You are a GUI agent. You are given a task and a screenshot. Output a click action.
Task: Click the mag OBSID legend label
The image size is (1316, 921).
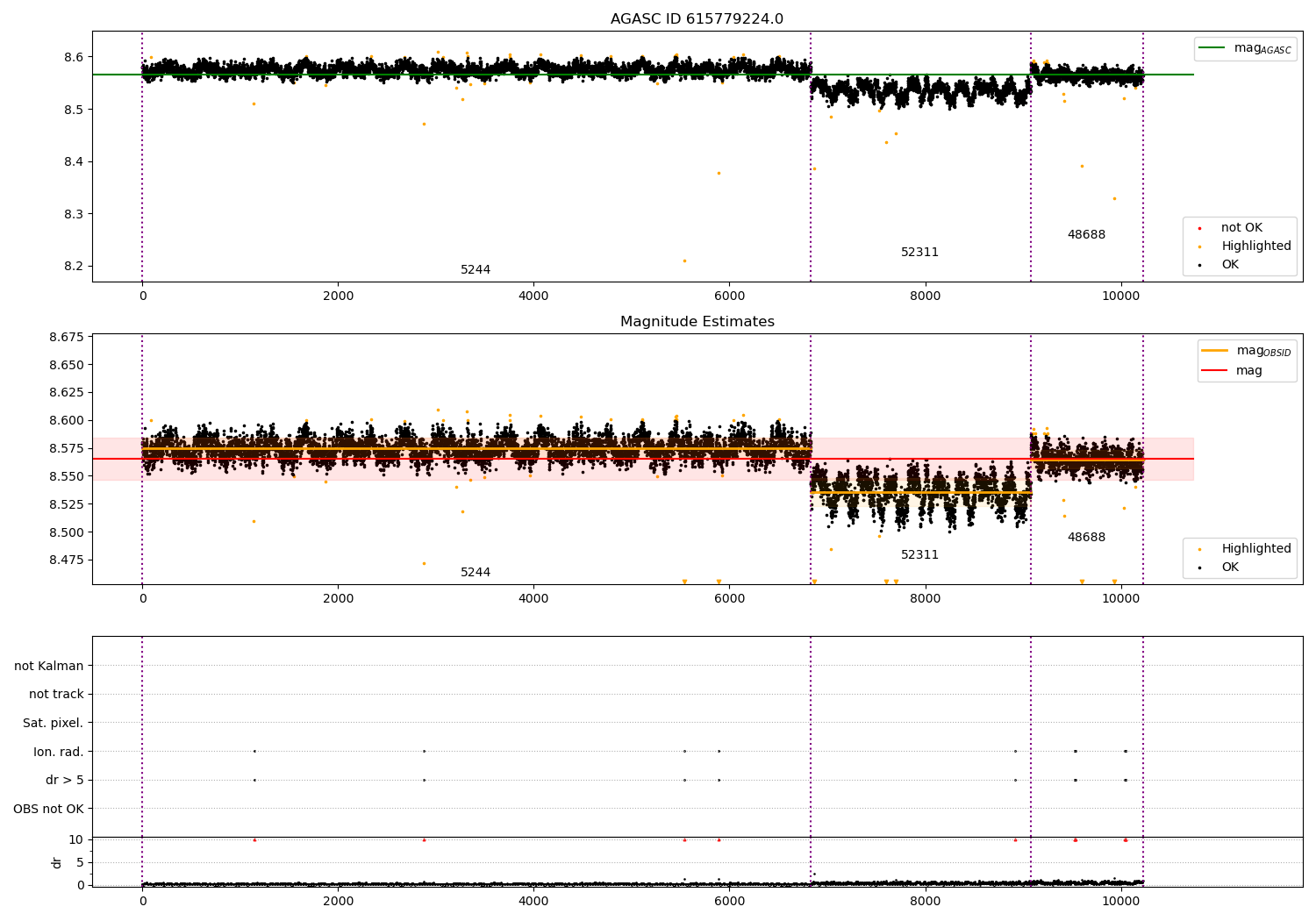[x=1263, y=351]
